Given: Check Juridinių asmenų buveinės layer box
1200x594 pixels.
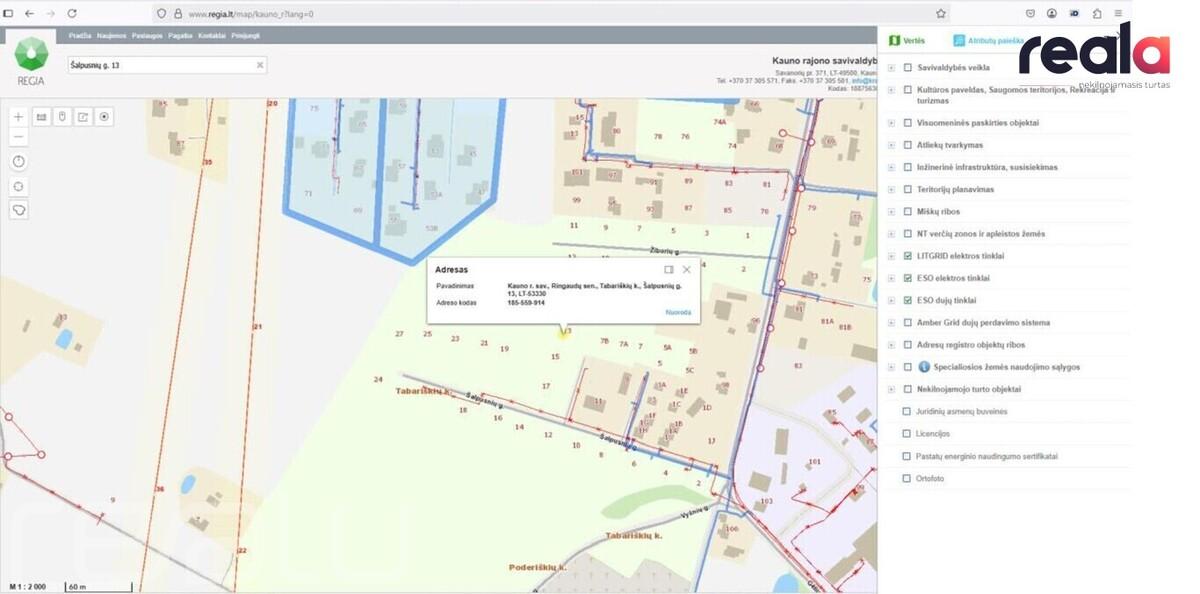Looking at the screenshot, I should pos(907,411).
